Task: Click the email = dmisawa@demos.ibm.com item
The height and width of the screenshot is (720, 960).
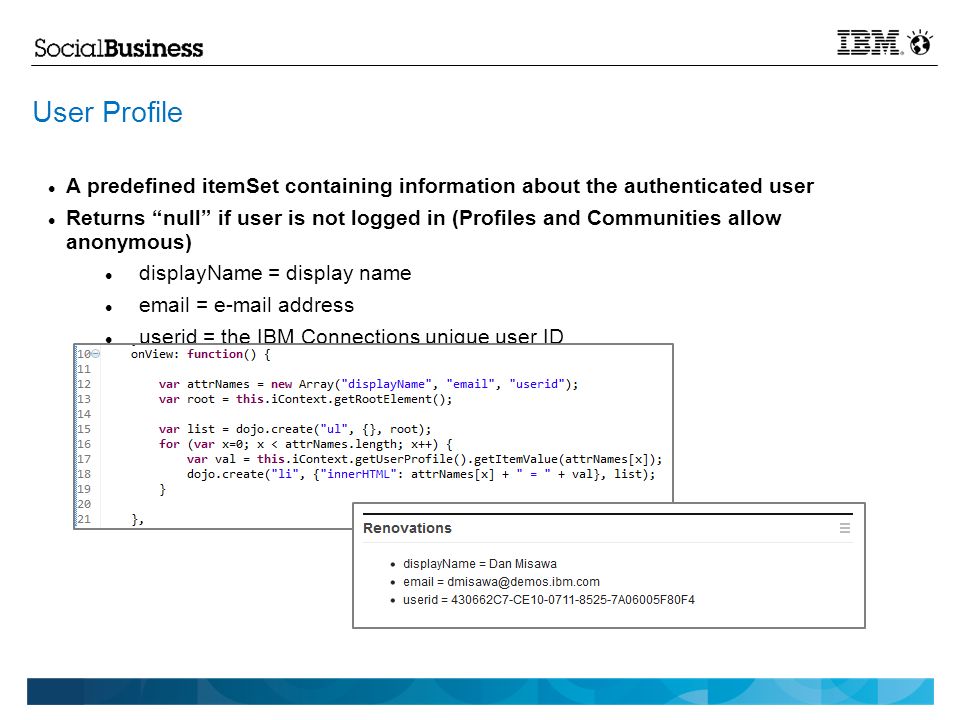Action: pos(501,582)
